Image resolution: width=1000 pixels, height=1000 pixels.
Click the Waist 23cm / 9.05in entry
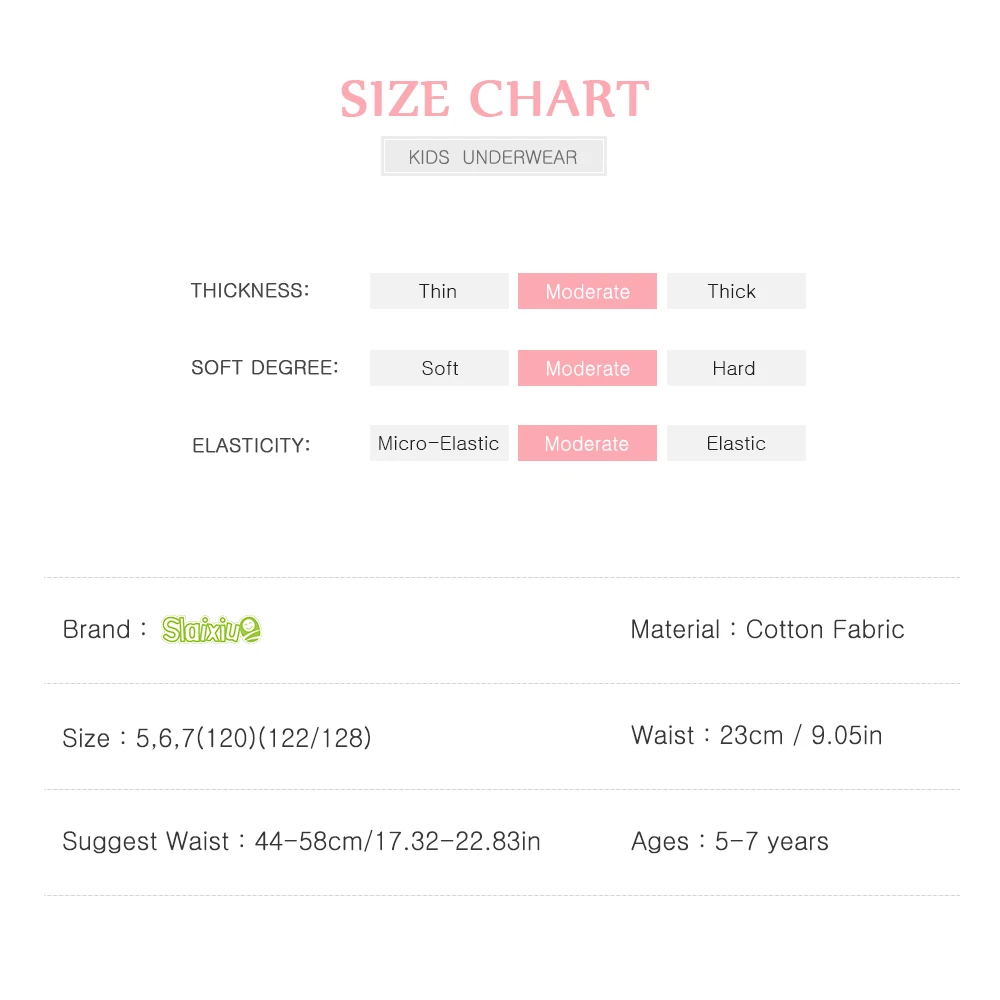(x=756, y=736)
